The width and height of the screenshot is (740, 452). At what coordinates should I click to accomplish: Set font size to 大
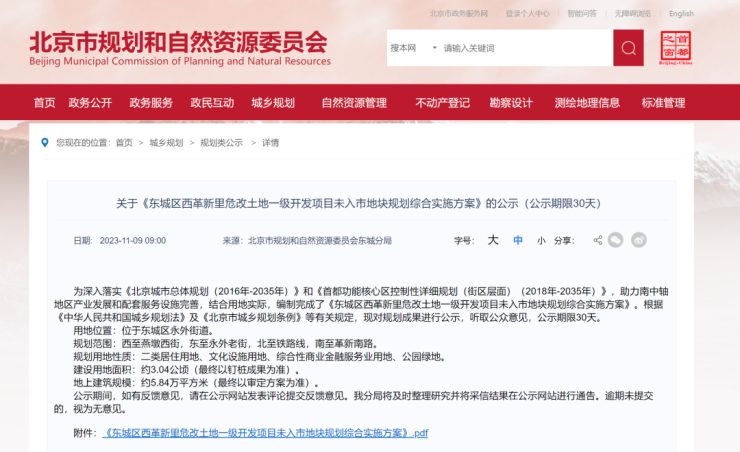pos(493,240)
